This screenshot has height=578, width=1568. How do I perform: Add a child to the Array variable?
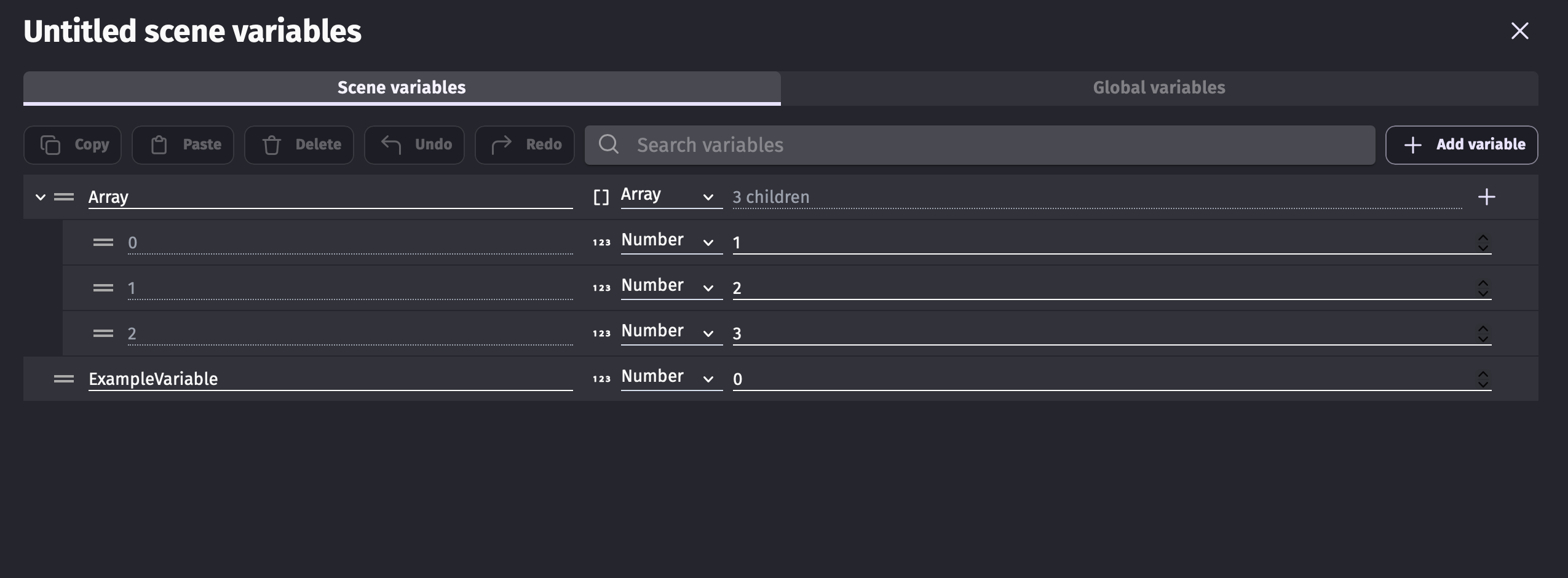[x=1486, y=197]
